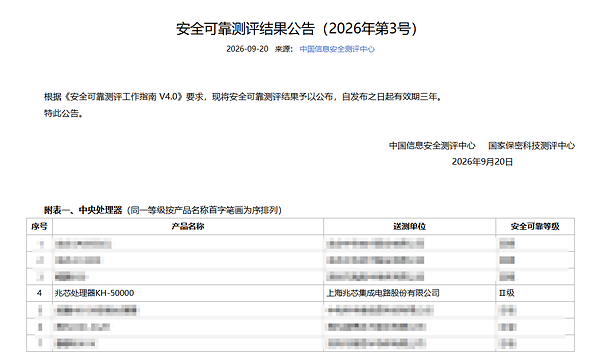The height and width of the screenshot is (362, 600).
Task: Click the signature 国家保密科技测评中心
Action: 532,145
